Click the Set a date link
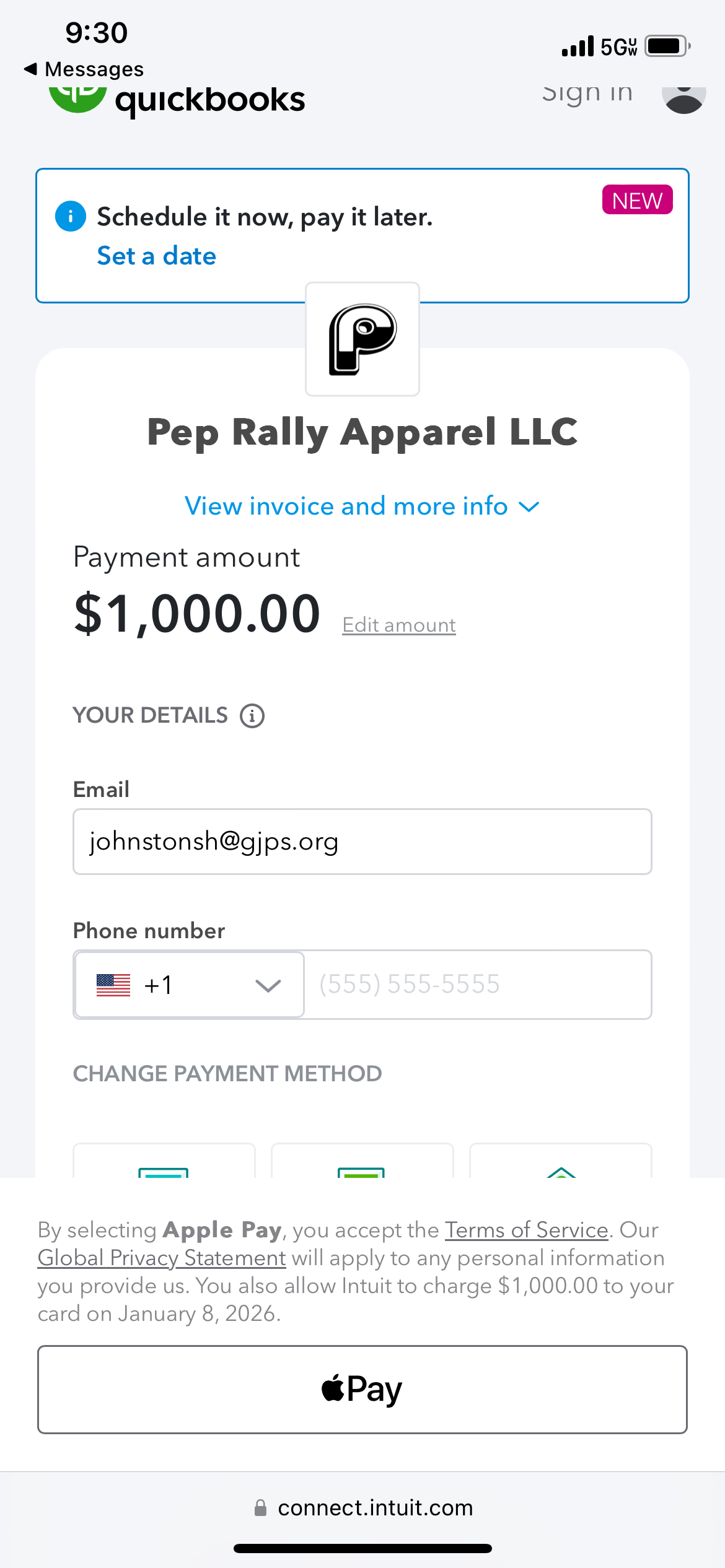Viewport: 725px width, 1568px height. coord(157,256)
